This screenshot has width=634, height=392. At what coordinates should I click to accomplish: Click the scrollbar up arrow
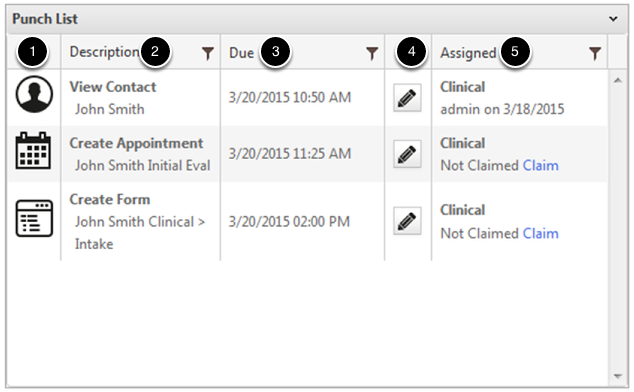(x=617, y=81)
